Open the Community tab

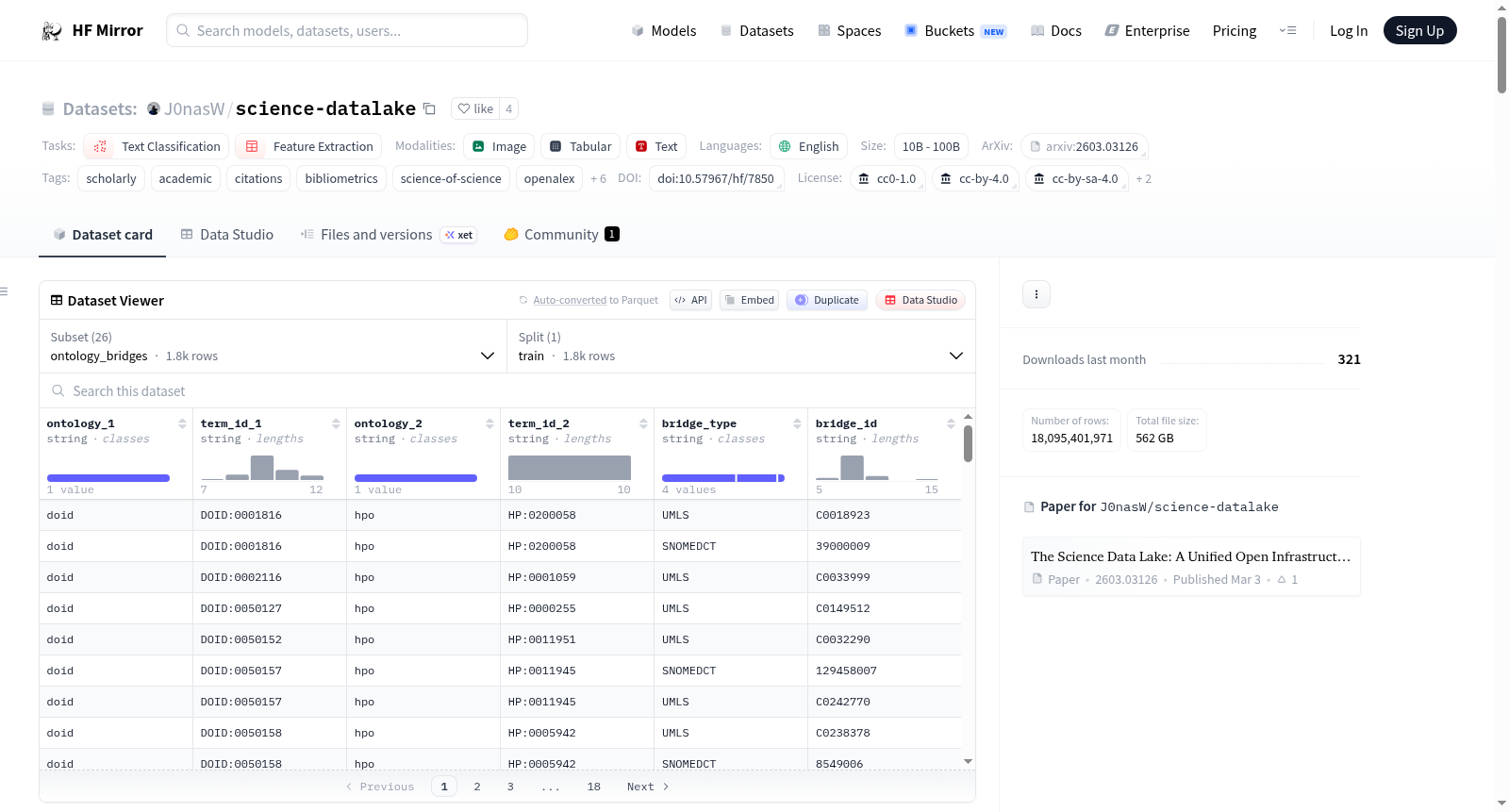click(x=561, y=235)
